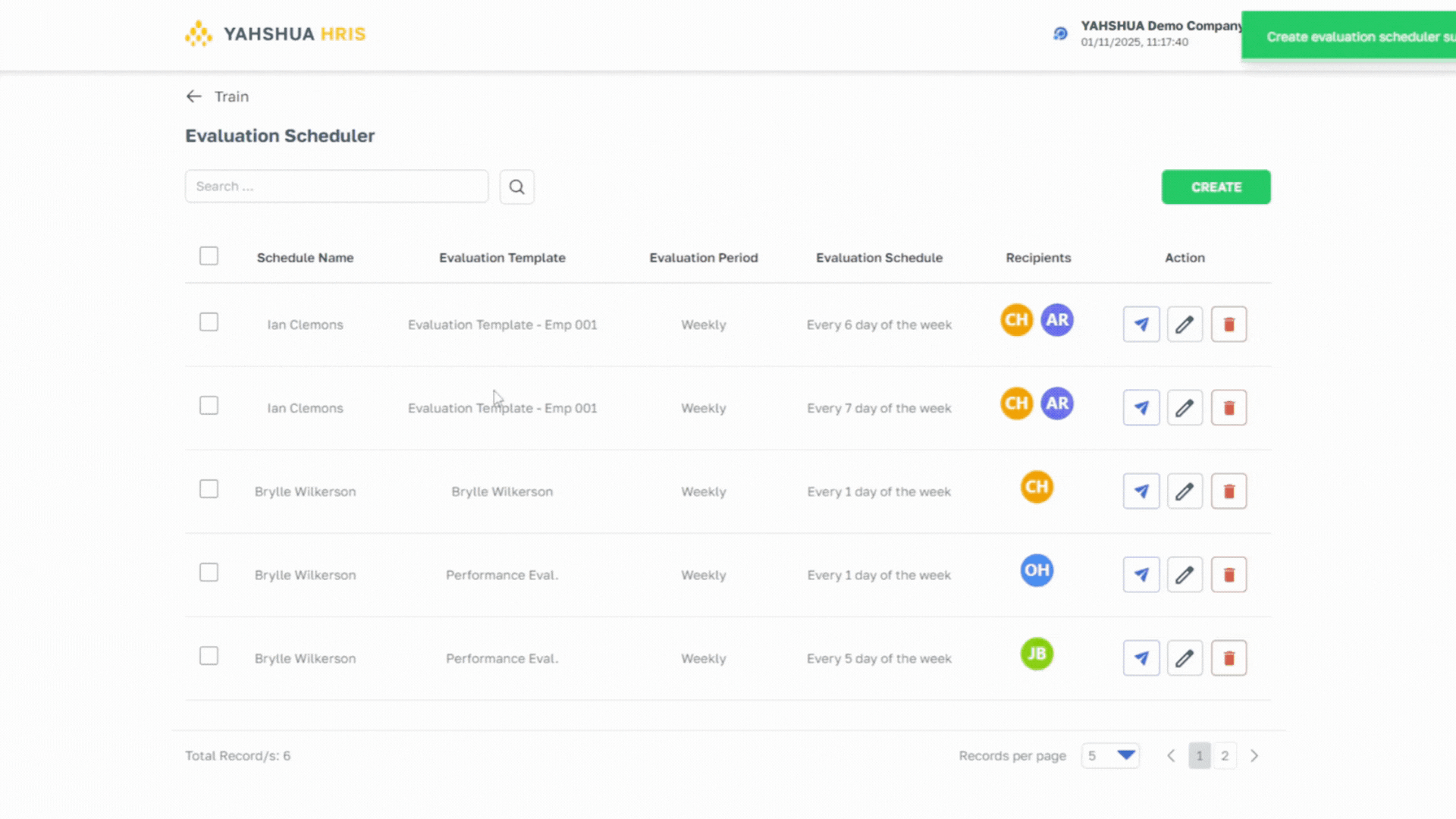Click the search magnifier icon button
This screenshot has height=819, width=1456.
coord(516,187)
